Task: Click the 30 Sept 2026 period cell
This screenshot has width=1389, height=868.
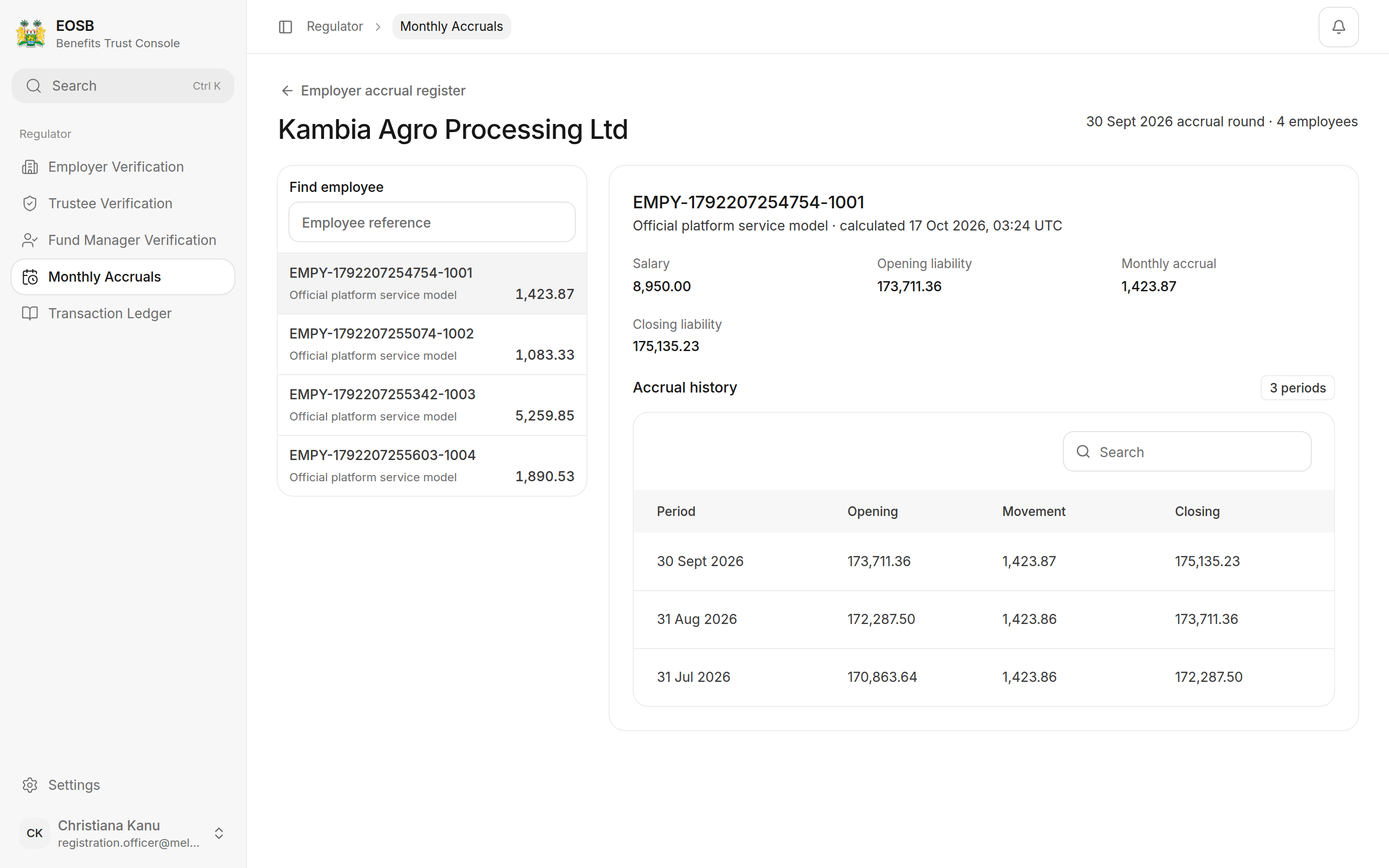Action: click(x=700, y=561)
